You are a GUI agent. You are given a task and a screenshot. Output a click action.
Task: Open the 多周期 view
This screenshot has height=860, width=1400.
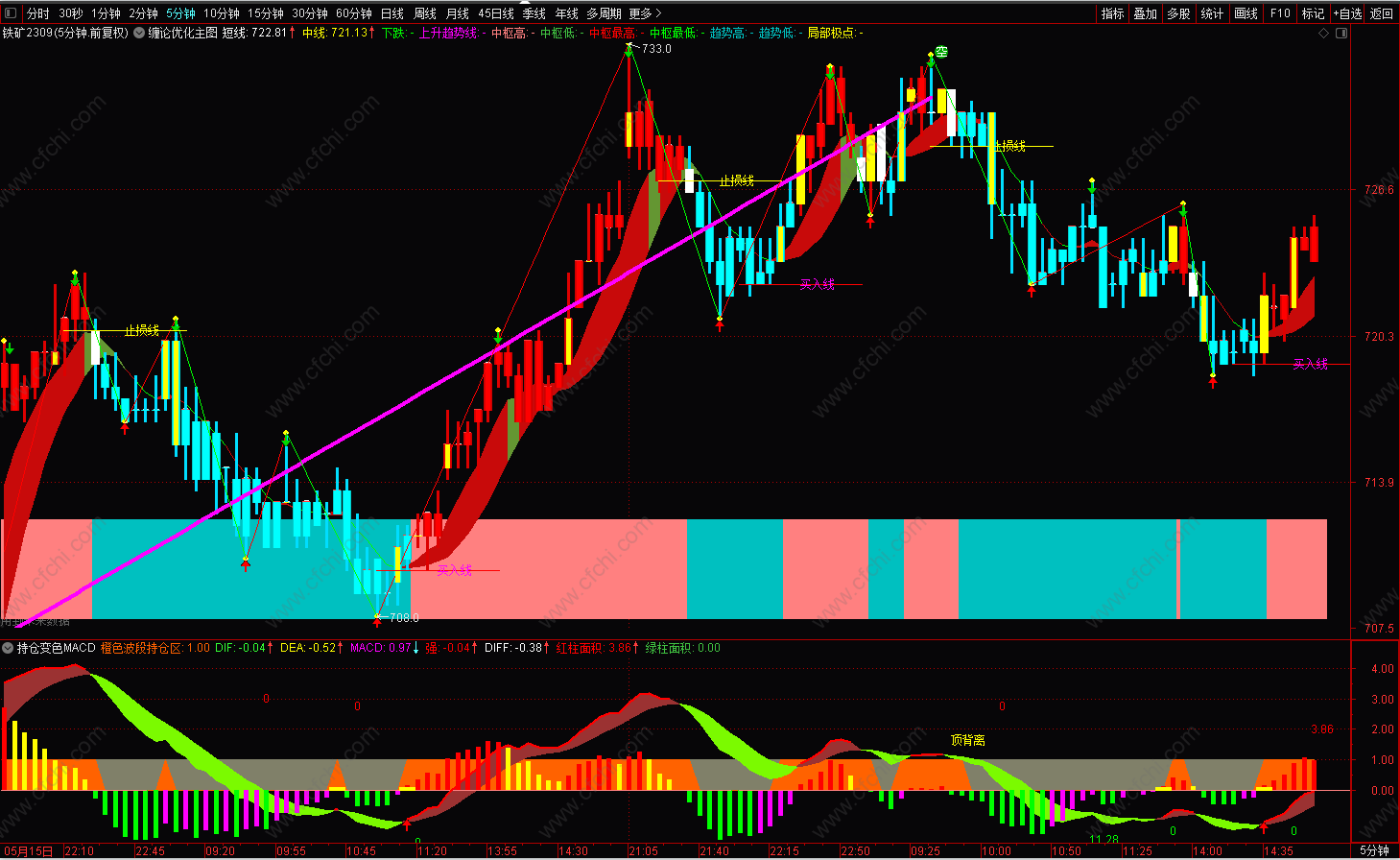pos(604,13)
